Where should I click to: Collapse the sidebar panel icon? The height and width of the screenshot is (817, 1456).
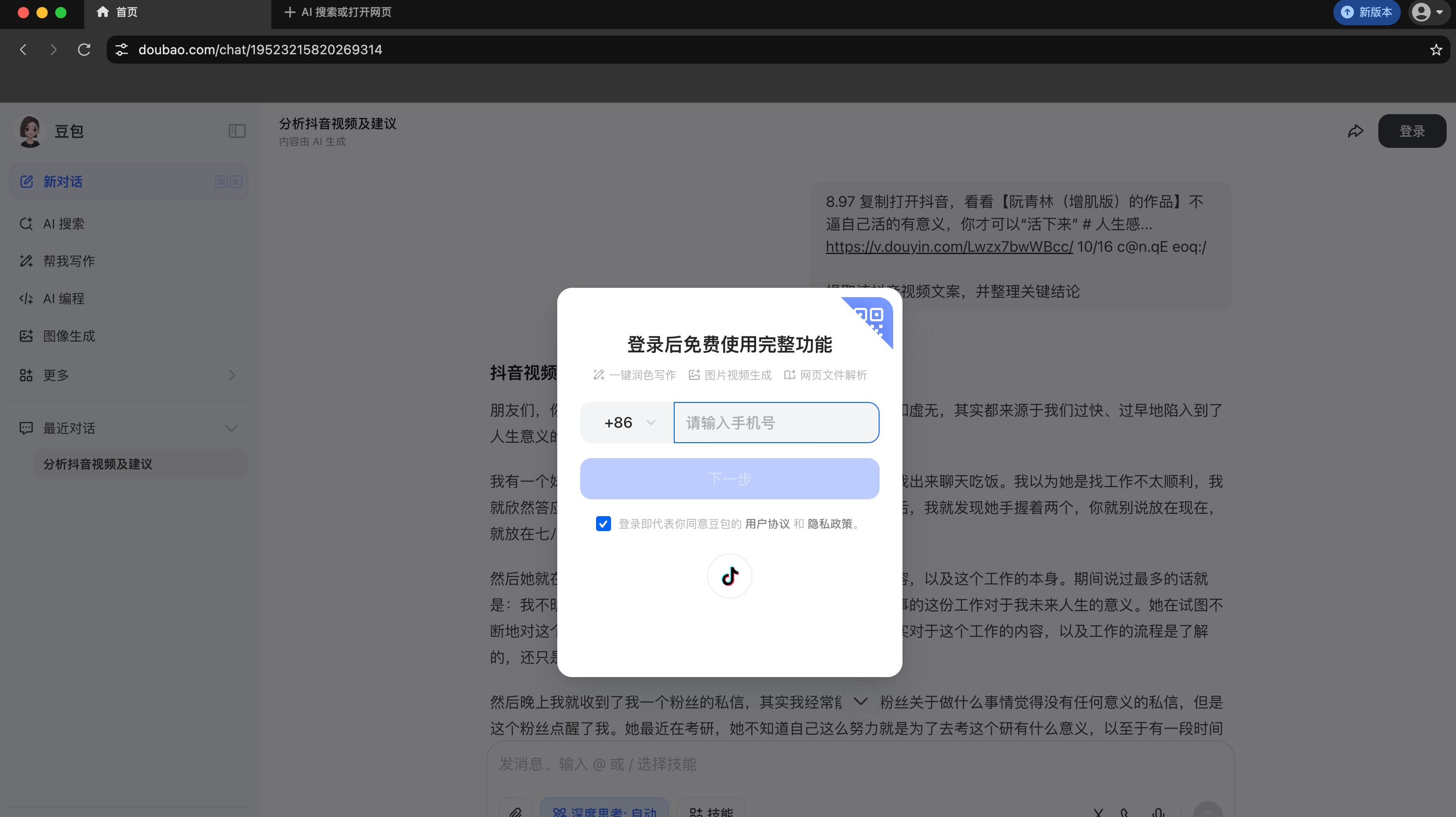tap(237, 131)
